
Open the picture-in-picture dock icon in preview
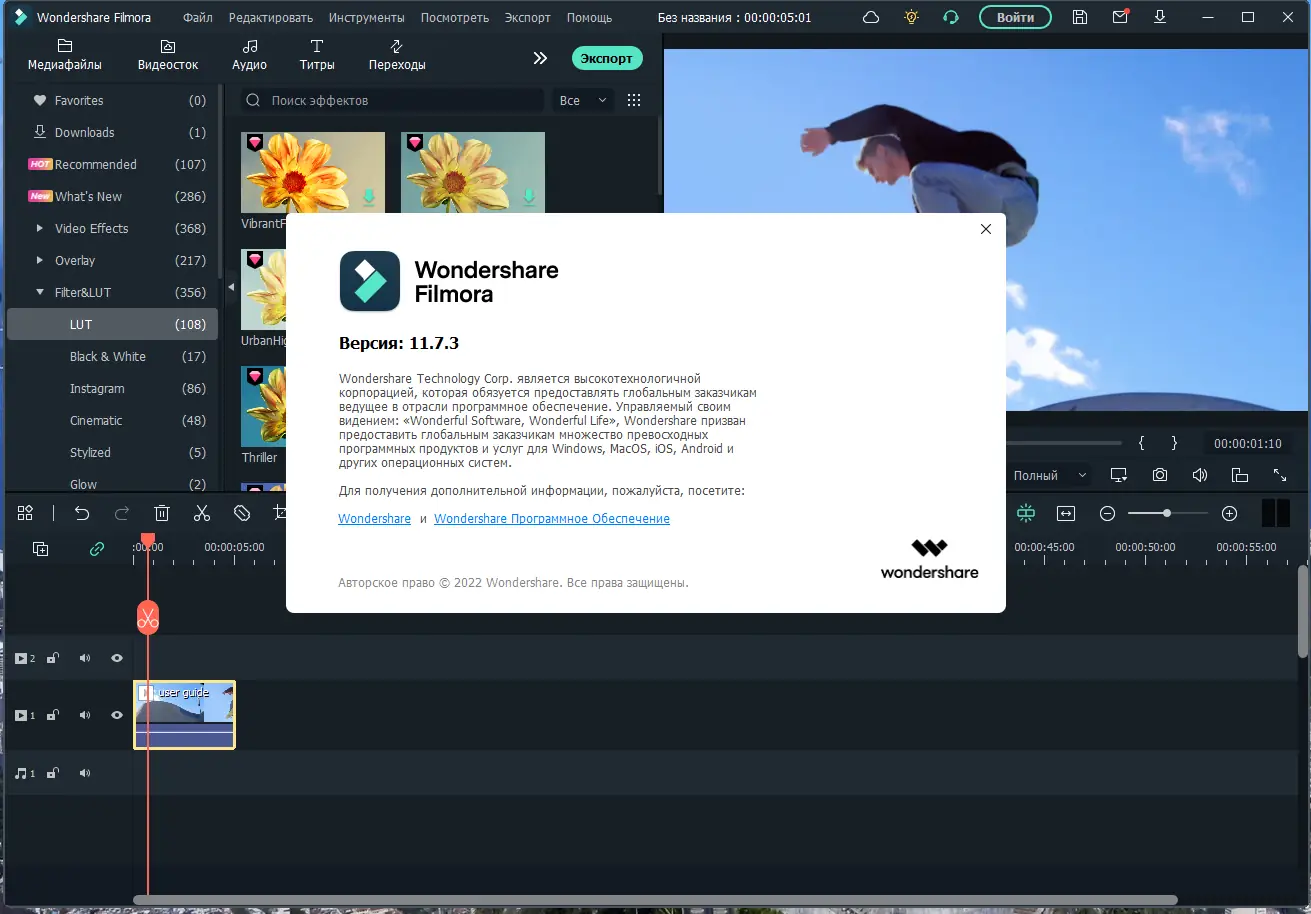[1240, 475]
